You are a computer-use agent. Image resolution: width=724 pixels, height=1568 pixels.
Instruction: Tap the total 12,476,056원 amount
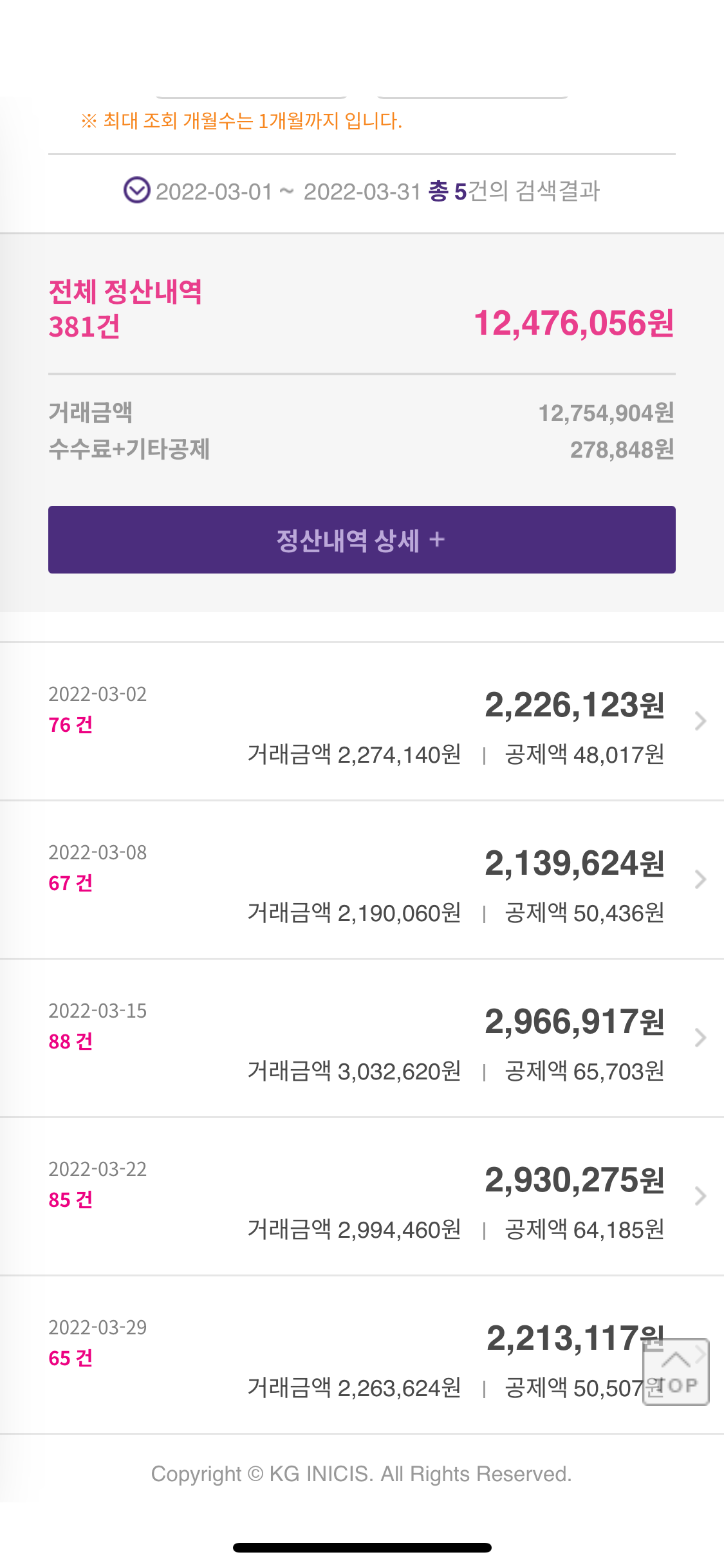click(x=573, y=323)
